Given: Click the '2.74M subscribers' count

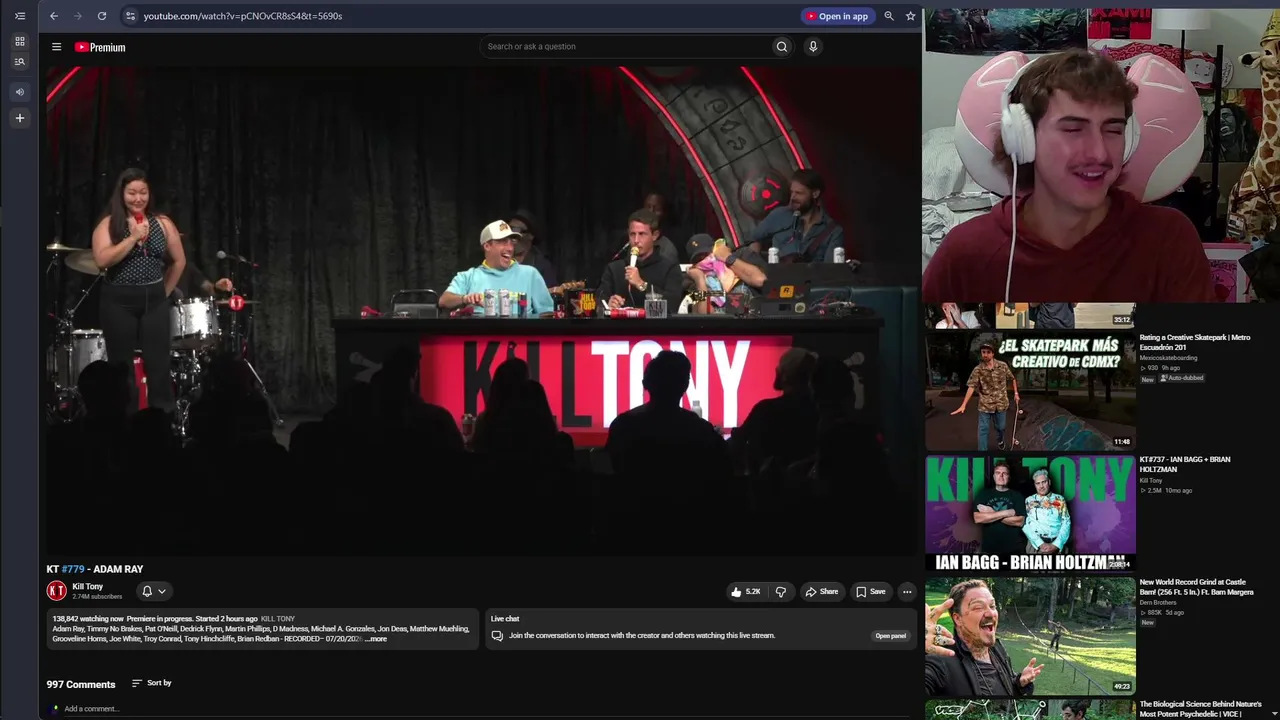Looking at the screenshot, I should (97, 597).
